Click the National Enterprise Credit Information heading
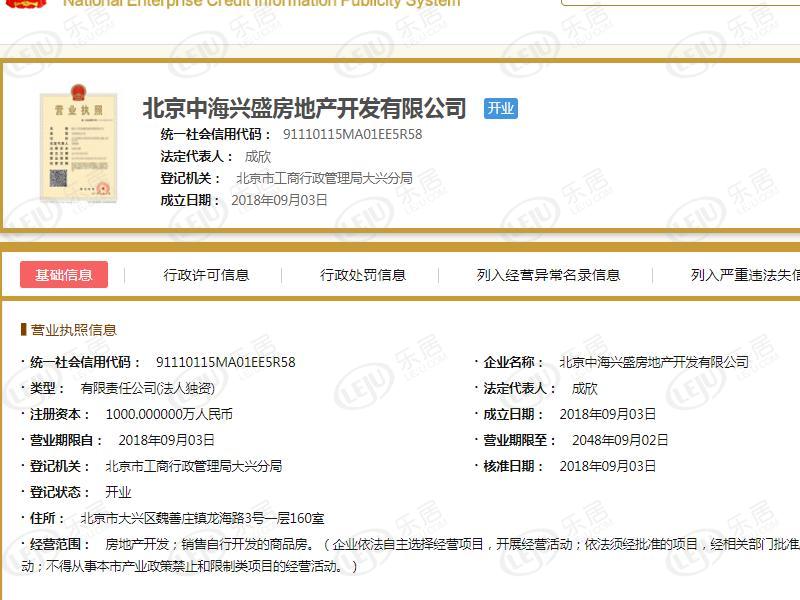 261,3
